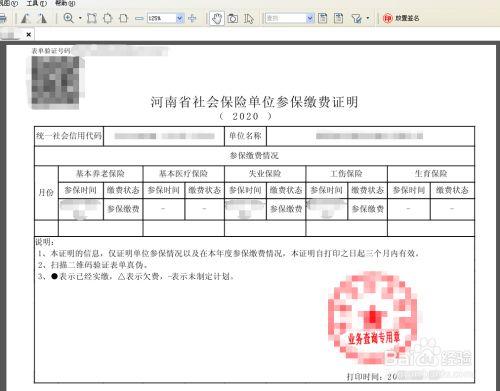
Task: Rotate the page counterclockwise
Action: click(26, 18)
